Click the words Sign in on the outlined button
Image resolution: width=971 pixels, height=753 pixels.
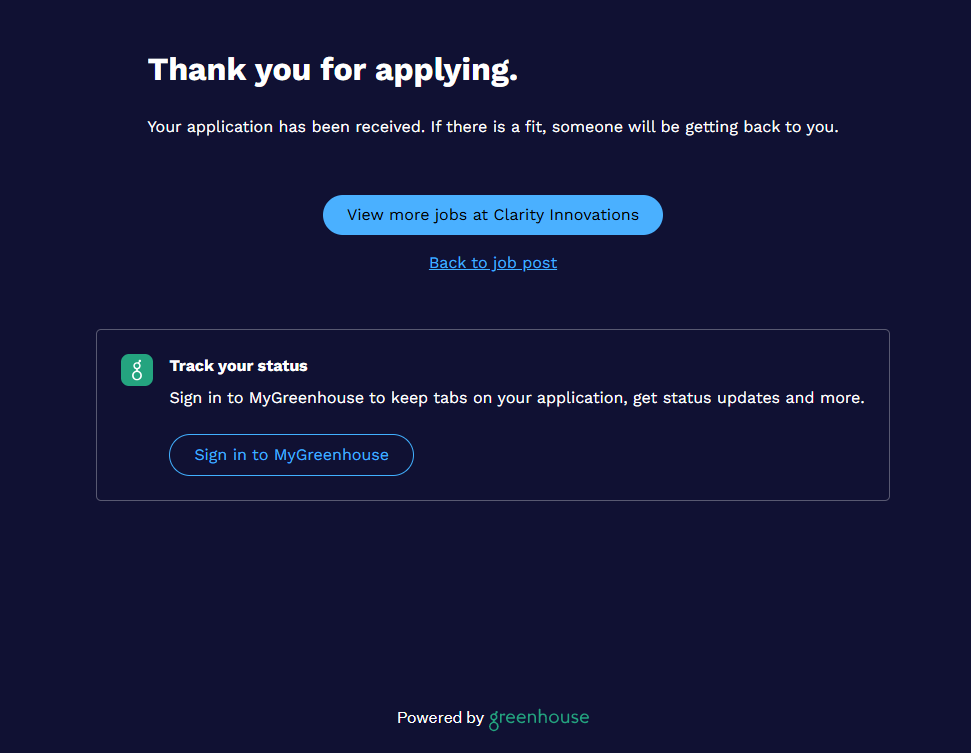point(220,455)
